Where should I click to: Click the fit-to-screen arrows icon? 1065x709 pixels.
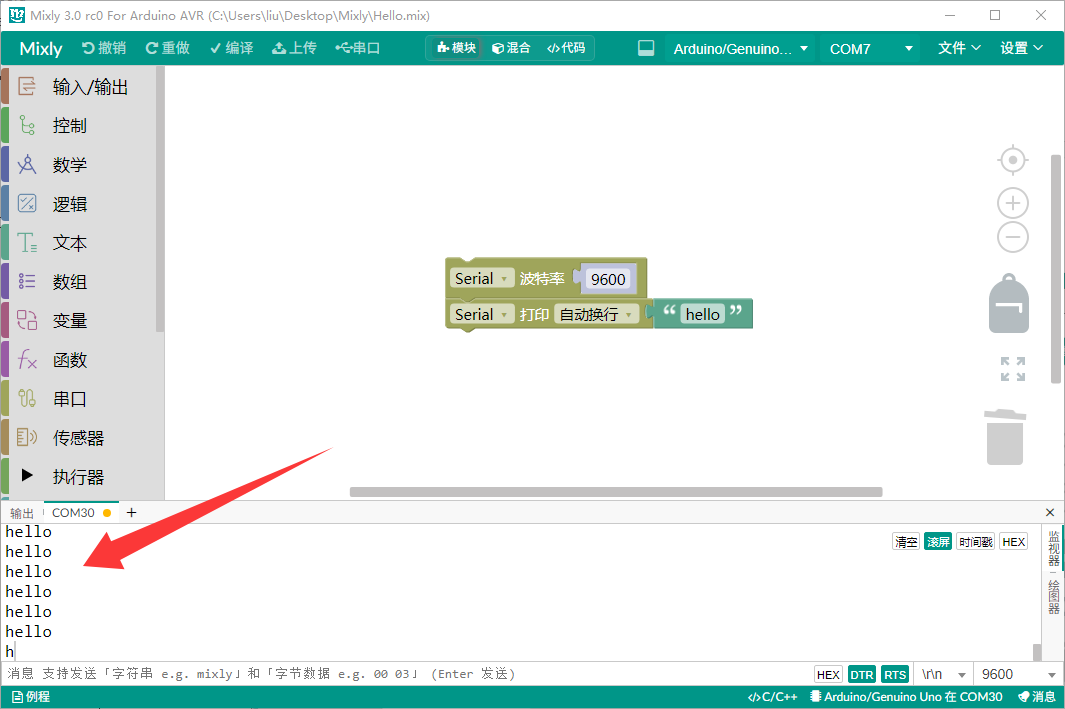point(1013,369)
